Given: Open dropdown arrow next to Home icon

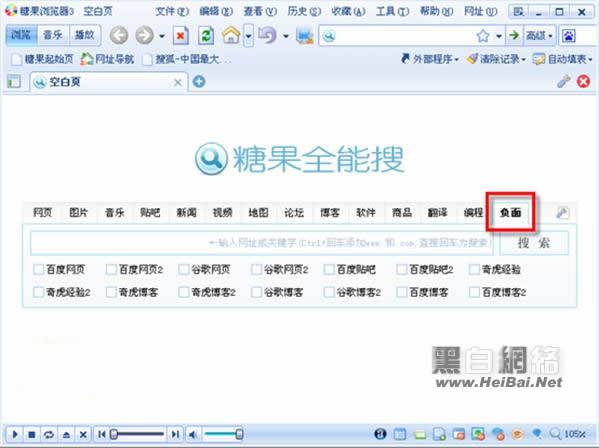Looking at the screenshot, I should [248, 36].
